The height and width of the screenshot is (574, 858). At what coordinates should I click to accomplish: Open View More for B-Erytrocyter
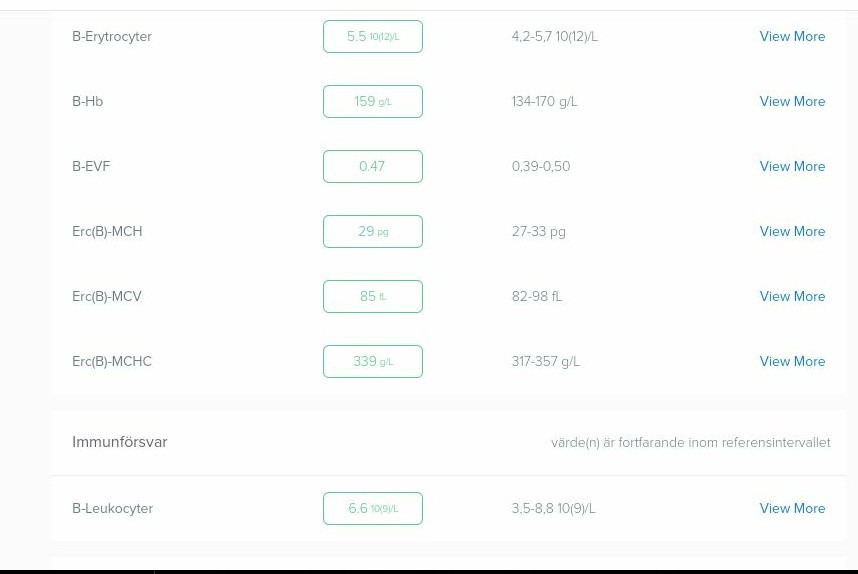coord(792,37)
